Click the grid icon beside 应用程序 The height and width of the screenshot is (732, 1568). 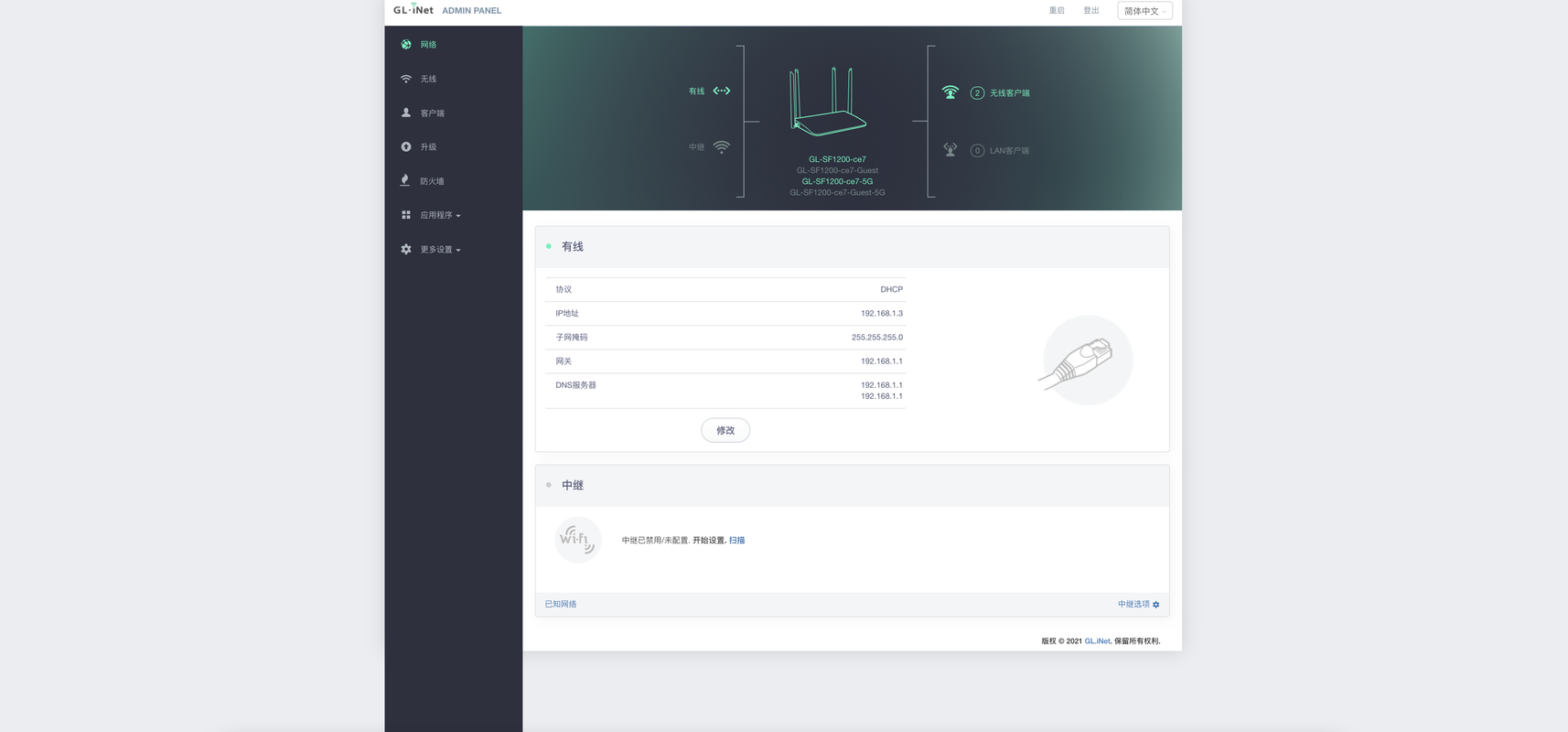pos(406,215)
